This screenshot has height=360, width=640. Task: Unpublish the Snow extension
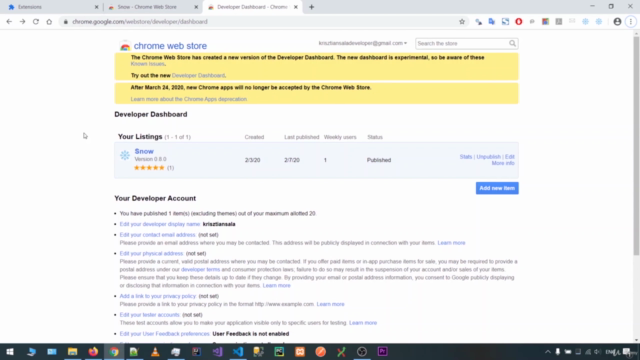pos(489,157)
